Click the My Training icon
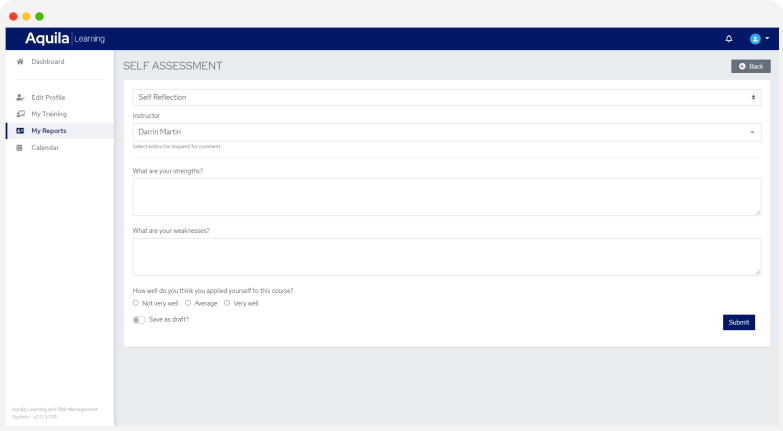 (x=20, y=114)
